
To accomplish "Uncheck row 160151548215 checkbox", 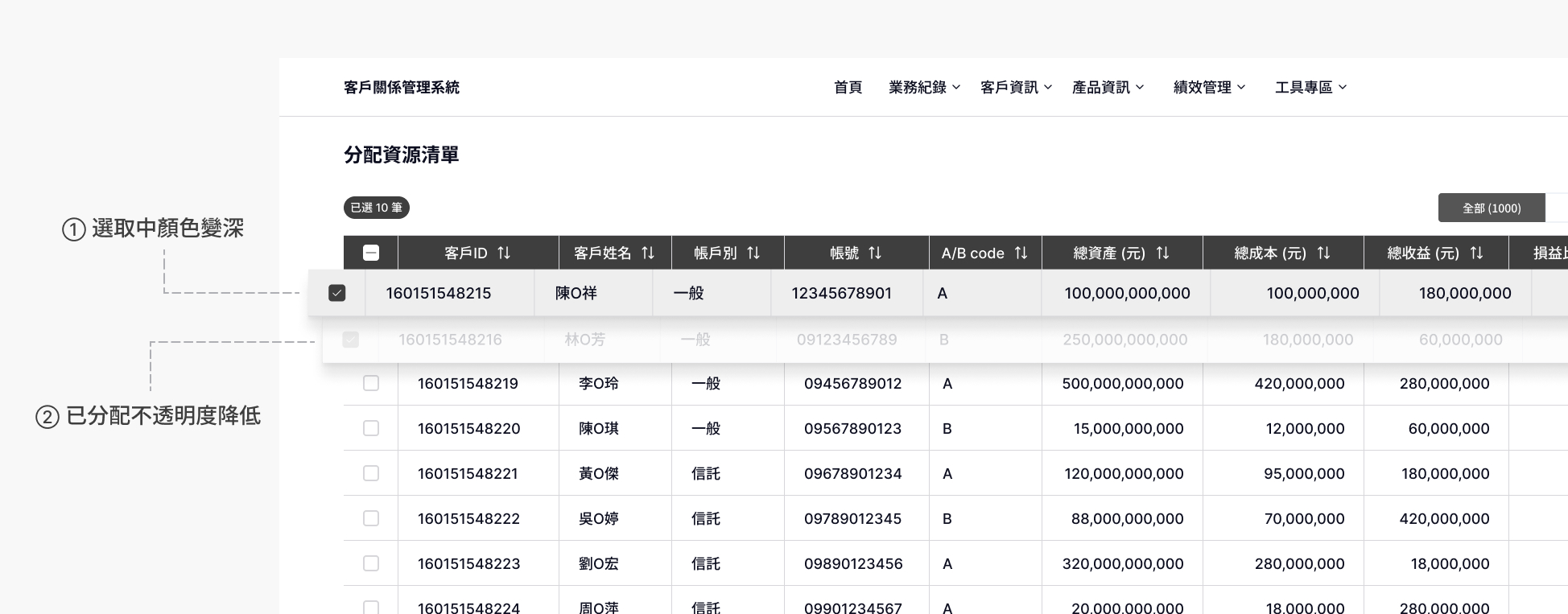I will (337, 293).
